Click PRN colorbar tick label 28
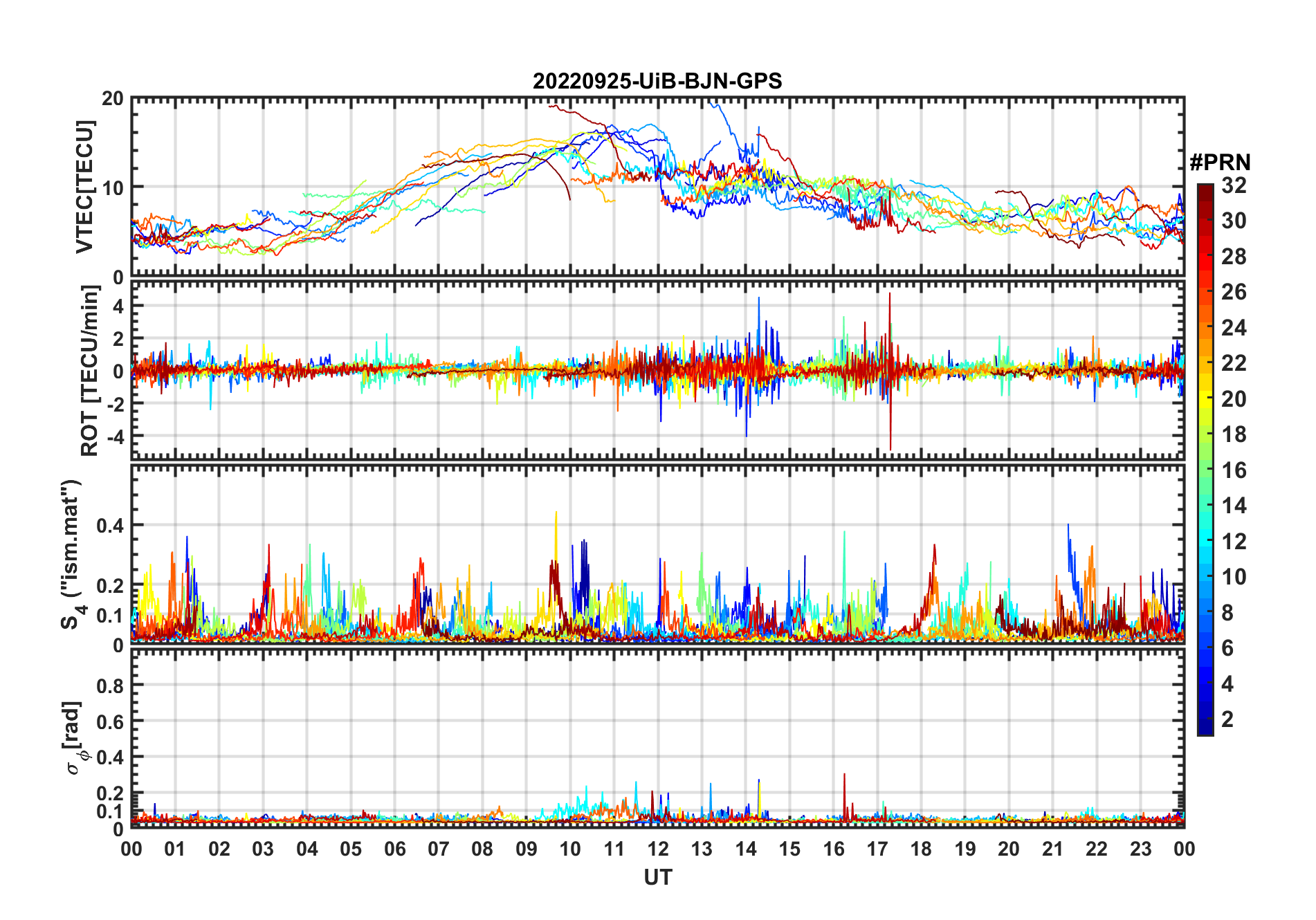 coord(1234,257)
